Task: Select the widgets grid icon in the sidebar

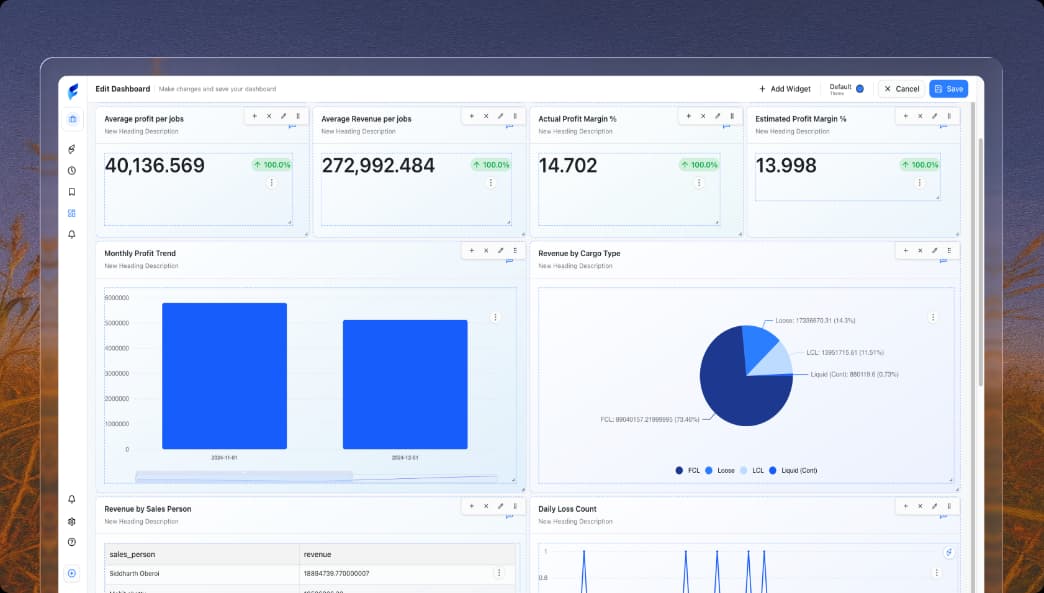Action: point(70,212)
